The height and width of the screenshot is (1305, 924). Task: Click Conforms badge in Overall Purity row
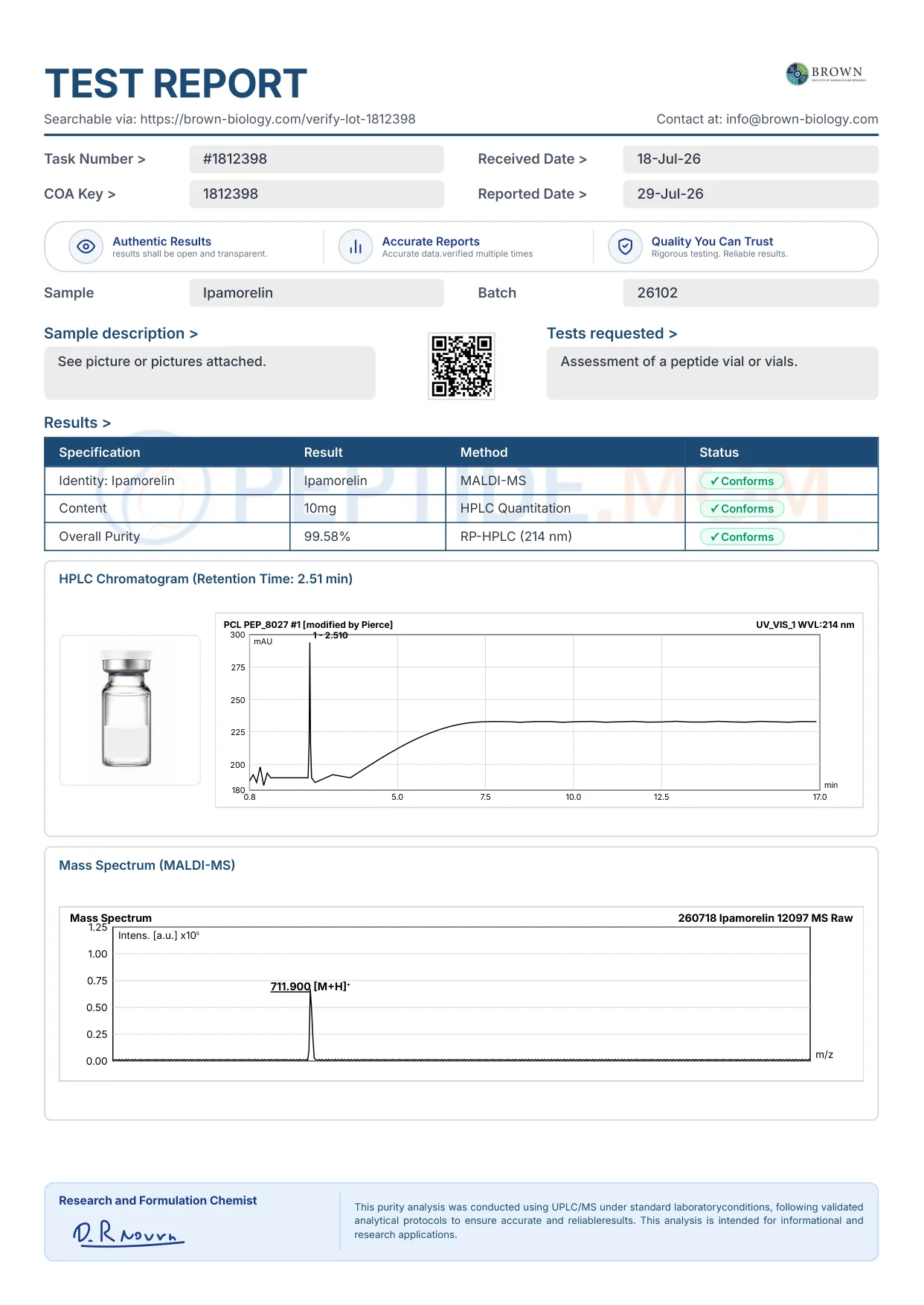click(742, 537)
